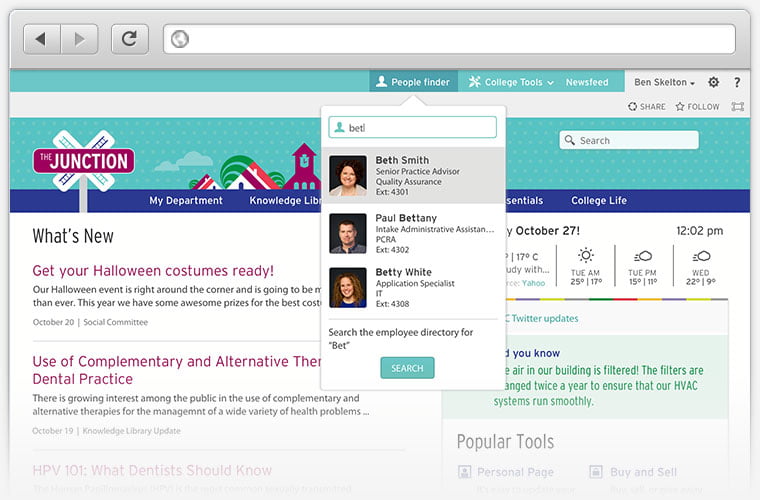
Task: Focus the browser address bar
Action: click(x=449, y=39)
